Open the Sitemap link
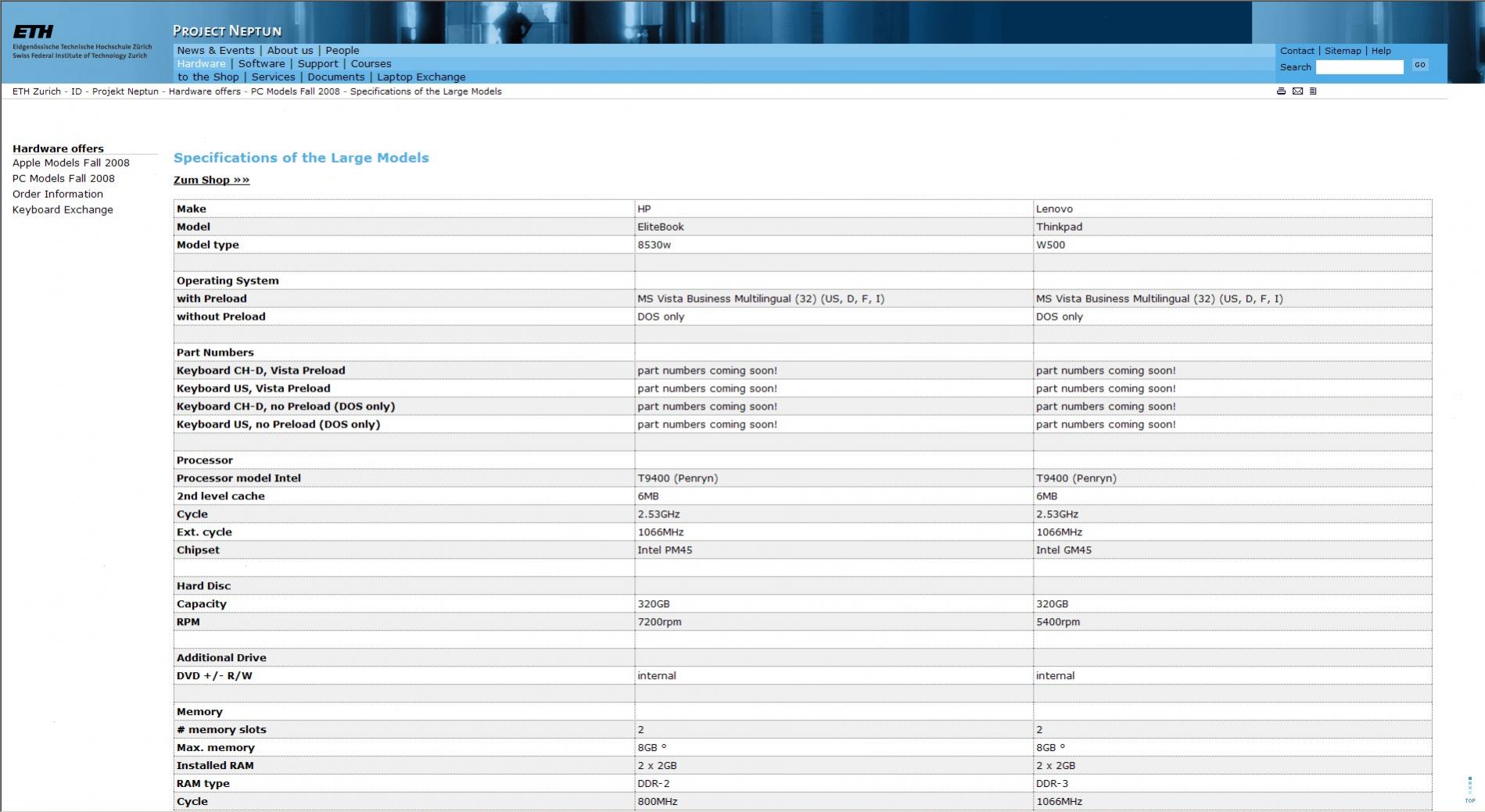Image resolution: width=1485 pixels, height=812 pixels. tap(1343, 51)
